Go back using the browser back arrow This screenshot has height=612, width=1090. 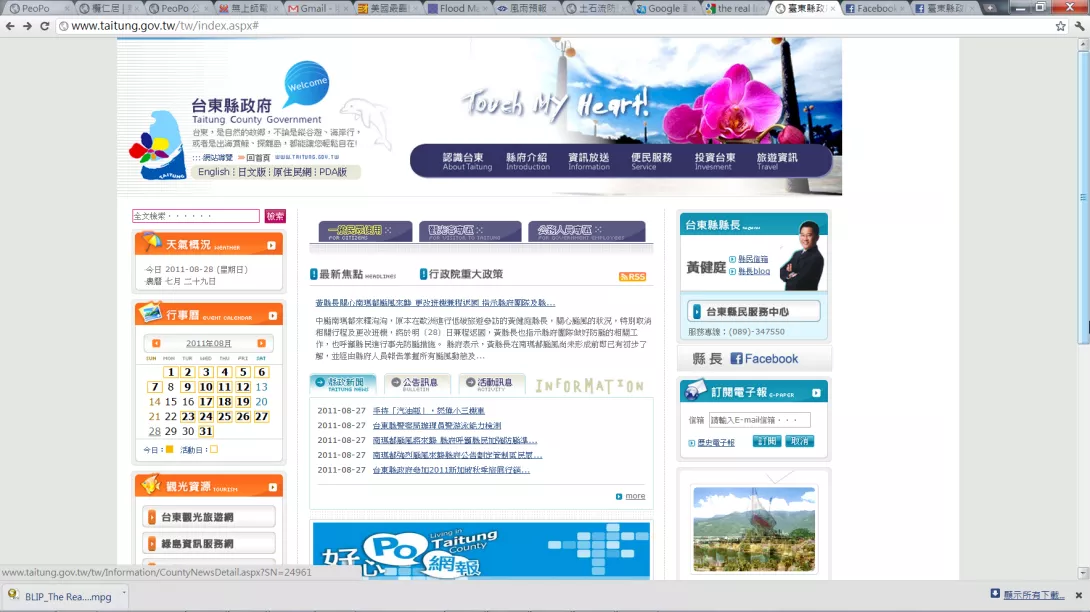(10, 26)
